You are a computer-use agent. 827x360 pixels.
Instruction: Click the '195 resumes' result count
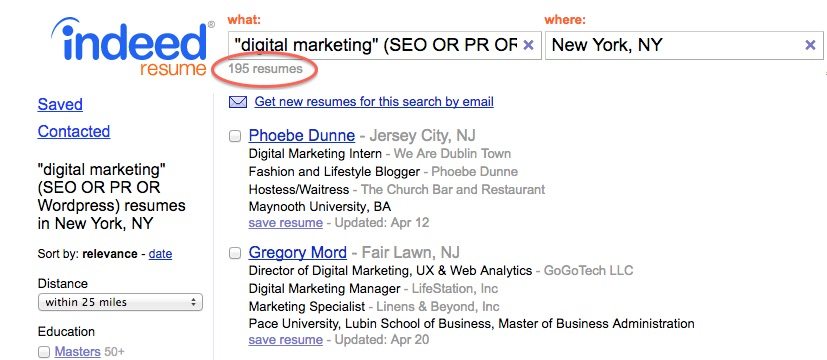[265, 69]
